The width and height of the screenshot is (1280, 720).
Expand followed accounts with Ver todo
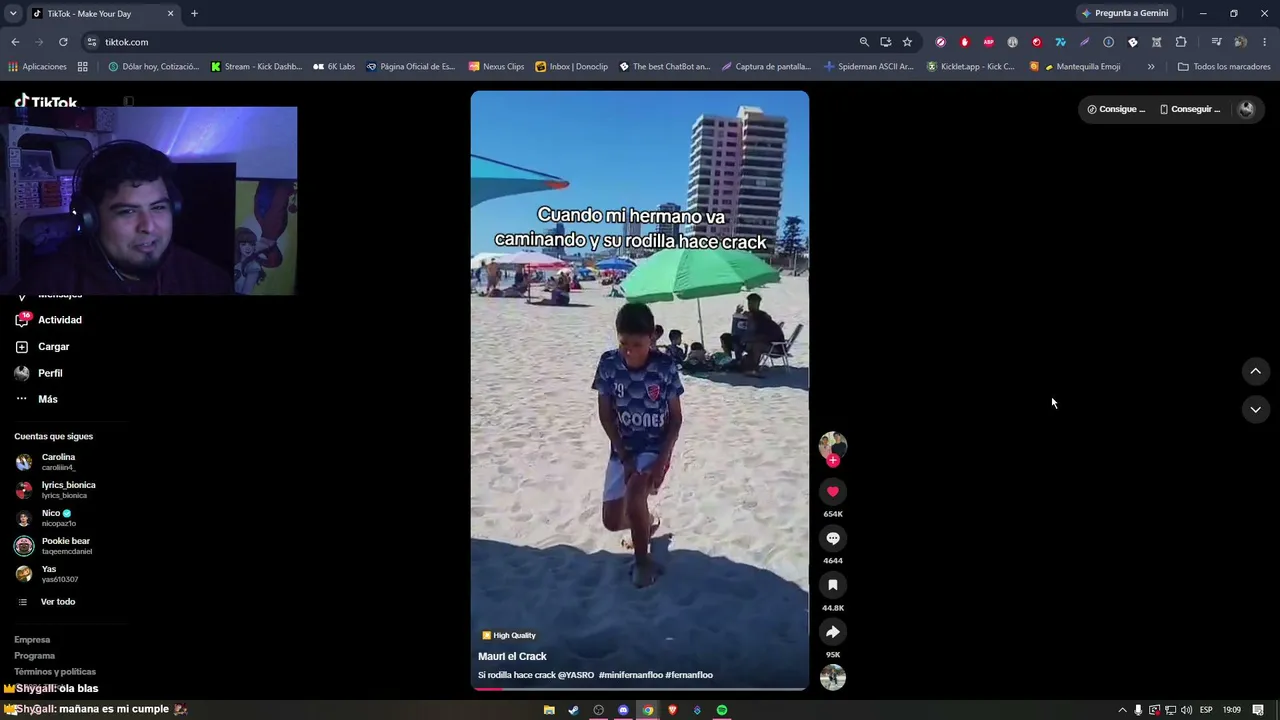point(58,602)
